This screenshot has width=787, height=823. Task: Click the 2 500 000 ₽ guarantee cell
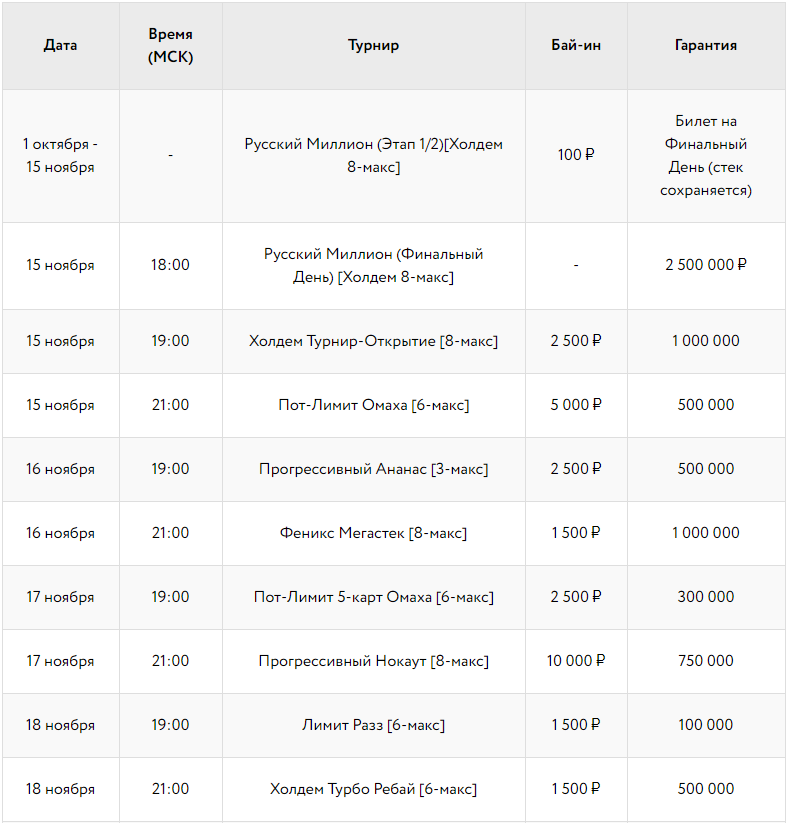(706, 265)
